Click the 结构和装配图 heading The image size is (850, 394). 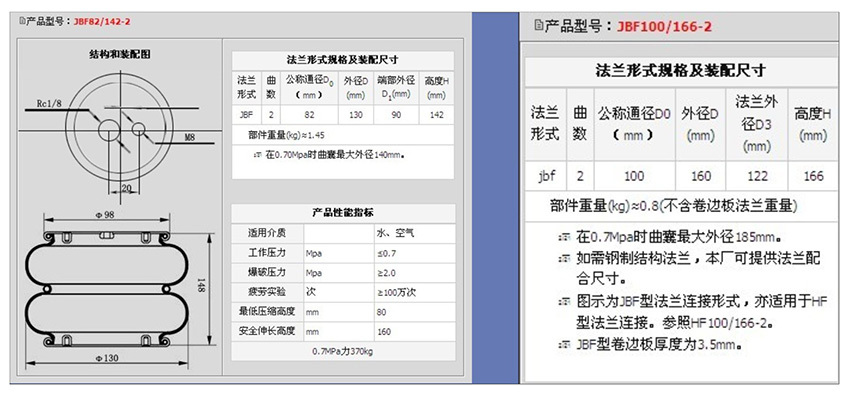click(x=120, y=54)
